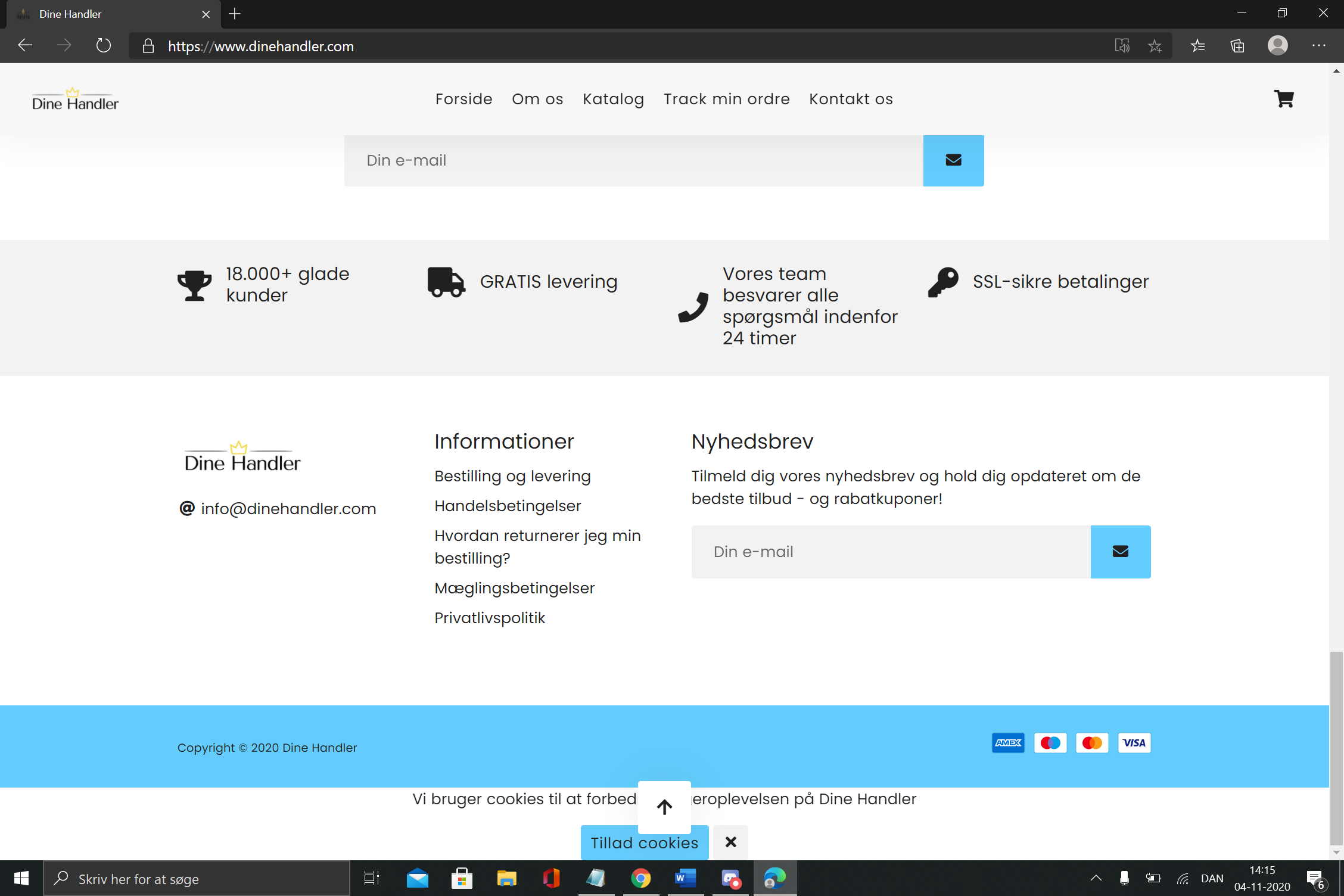Open browser profile avatar
Viewport: 1344px width, 896px height.
1277,46
